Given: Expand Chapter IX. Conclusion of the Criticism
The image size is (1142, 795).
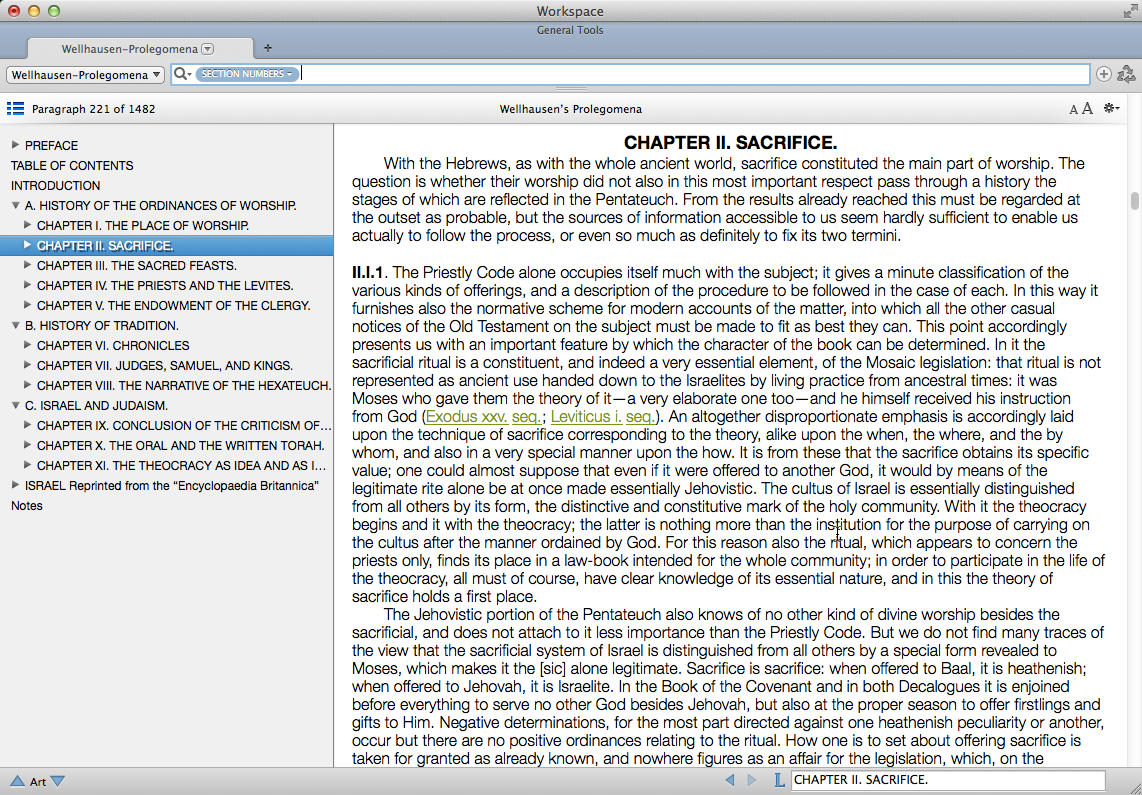Looking at the screenshot, I should (x=28, y=425).
